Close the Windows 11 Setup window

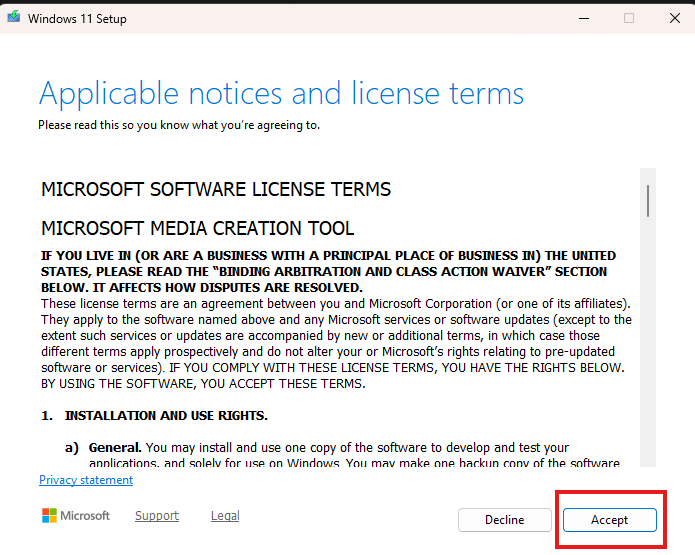675,18
